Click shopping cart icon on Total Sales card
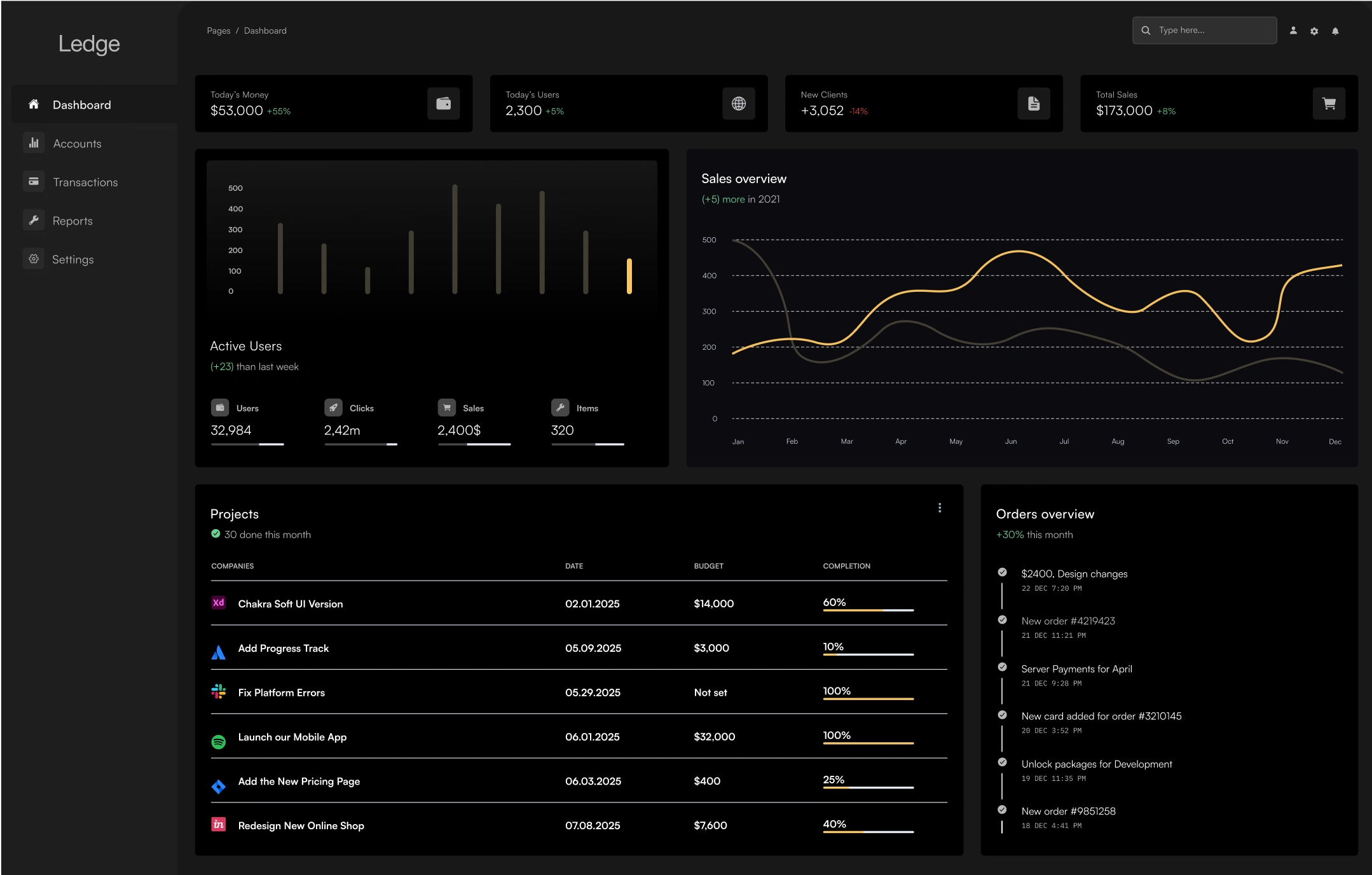Image resolution: width=1372 pixels, height=875 pixels. pos(1329,104)
